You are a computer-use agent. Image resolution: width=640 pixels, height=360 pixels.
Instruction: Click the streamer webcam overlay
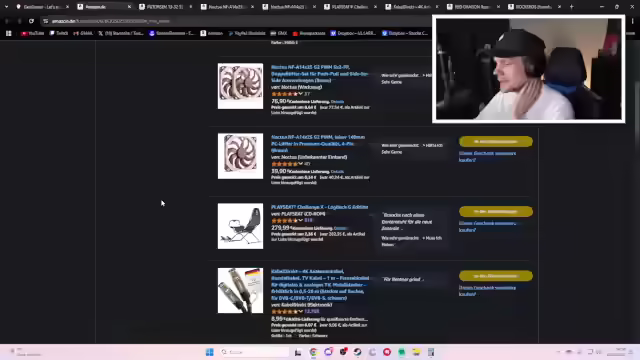(529, 69)
